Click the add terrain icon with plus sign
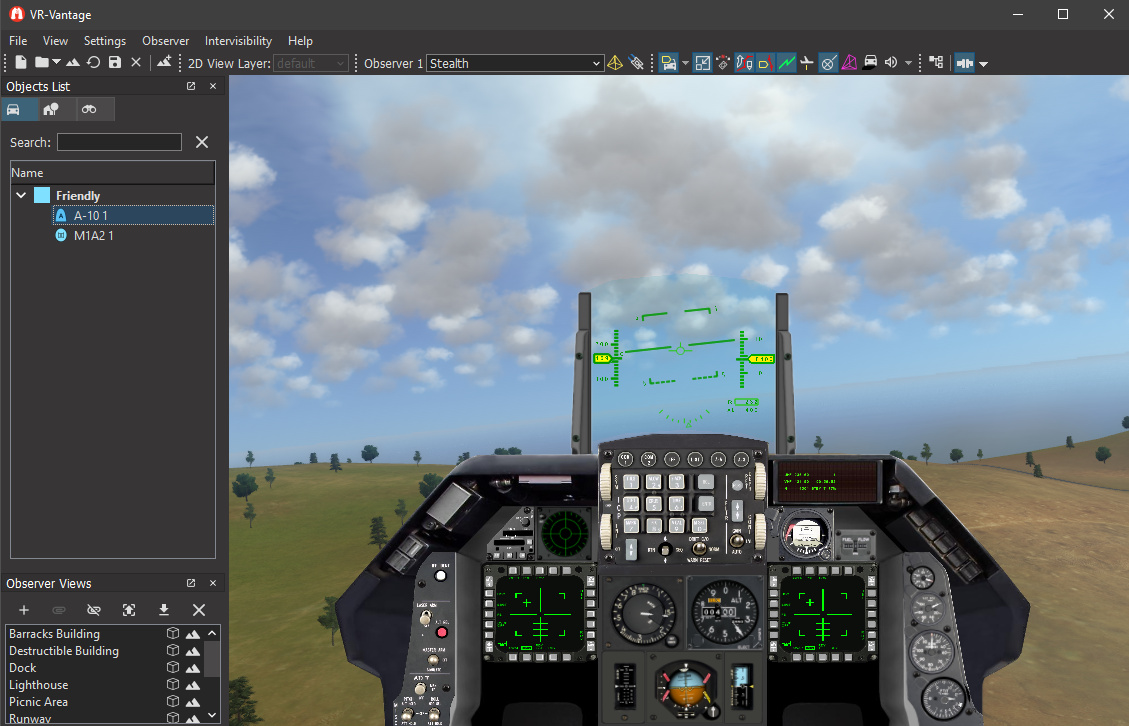This screenshot has height=726, width=1129. (164, 62)
